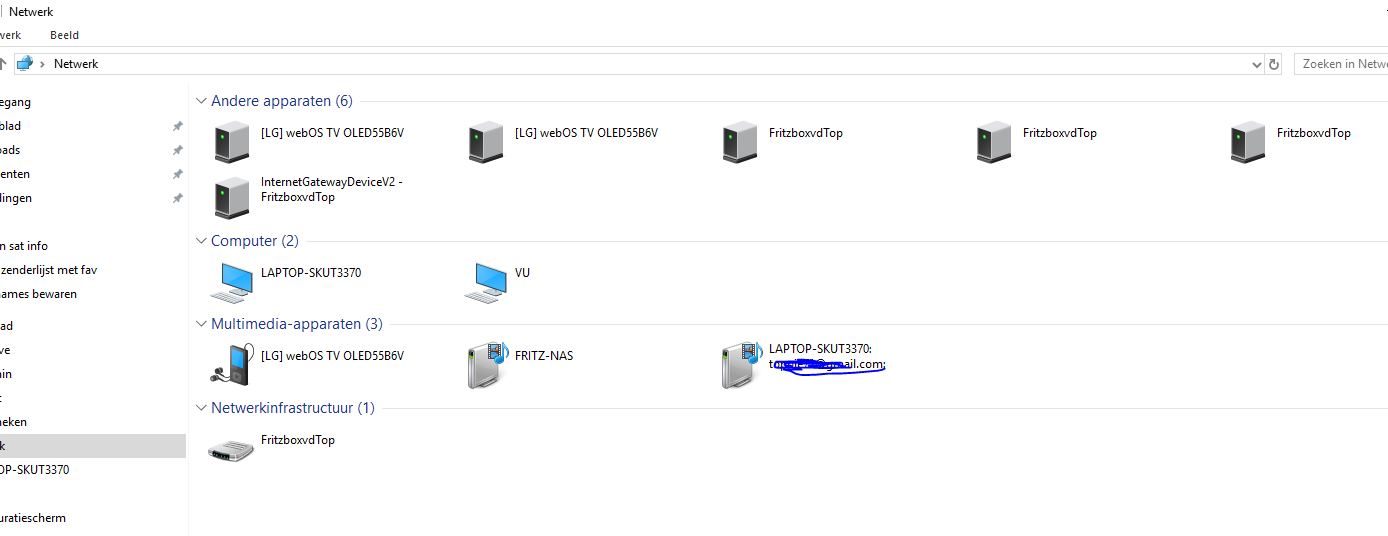Open the Beeld ribbon tab
This screenshot has width=1388, height=536.
64,35
